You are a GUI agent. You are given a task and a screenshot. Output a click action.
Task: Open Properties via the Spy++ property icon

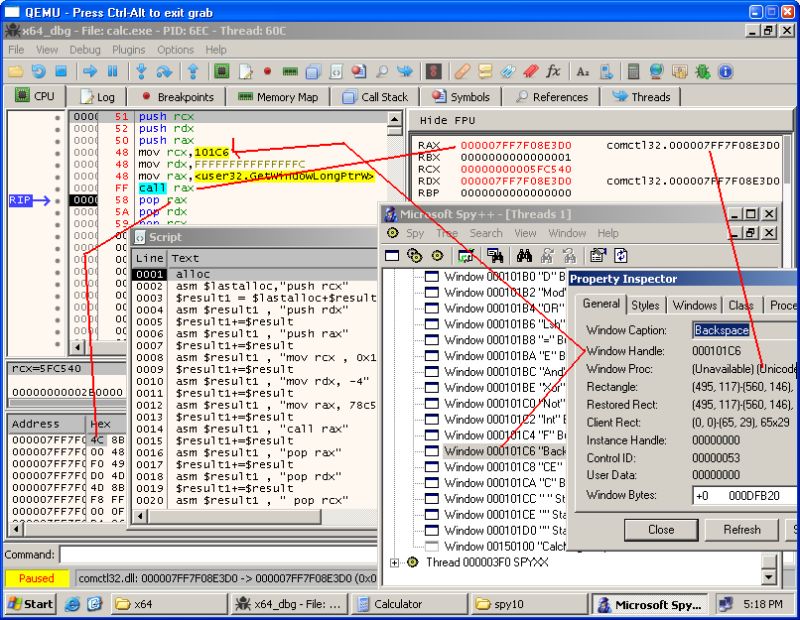598,255
